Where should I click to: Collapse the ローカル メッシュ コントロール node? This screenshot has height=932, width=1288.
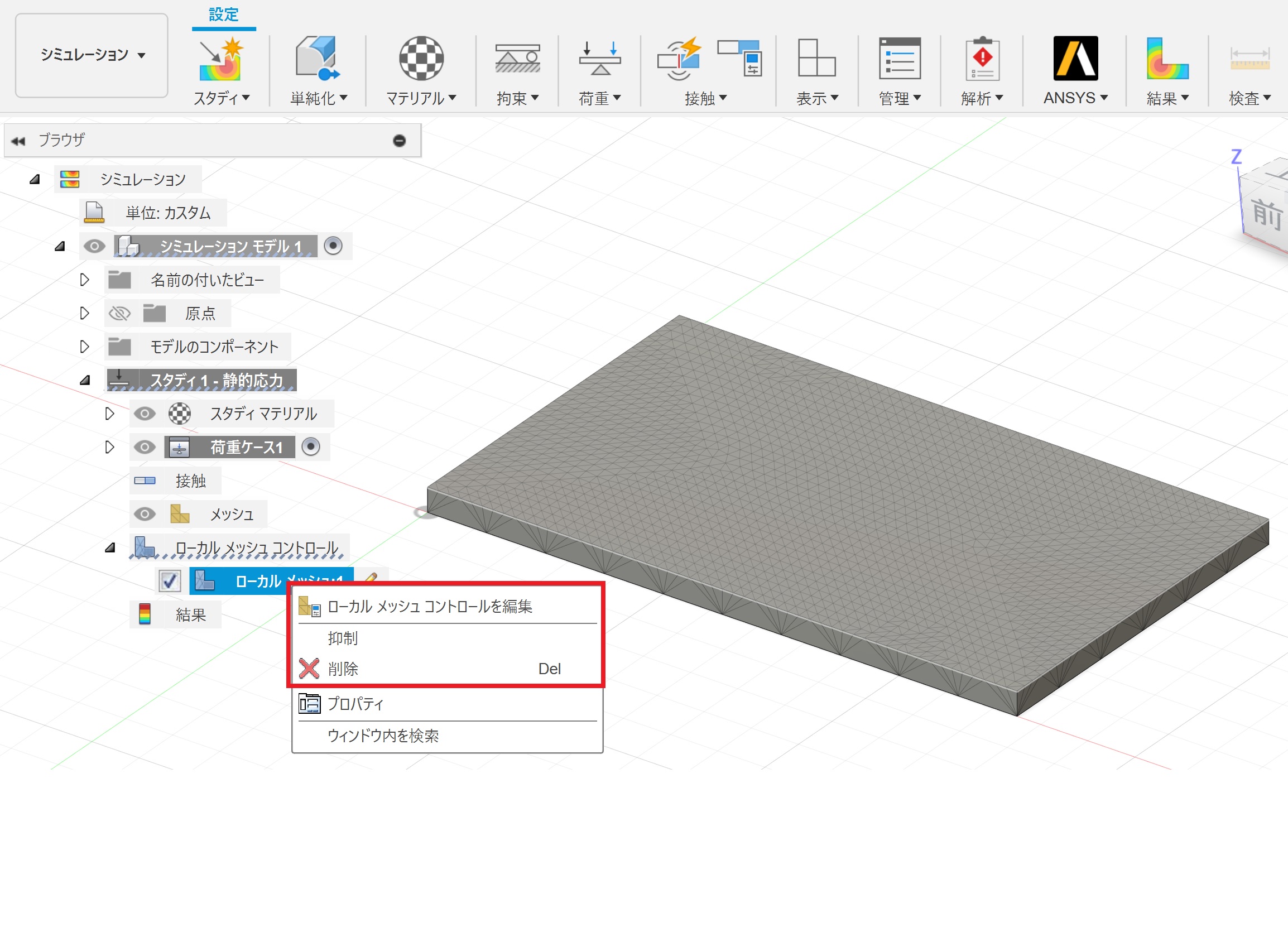click(x=109, y=548)
